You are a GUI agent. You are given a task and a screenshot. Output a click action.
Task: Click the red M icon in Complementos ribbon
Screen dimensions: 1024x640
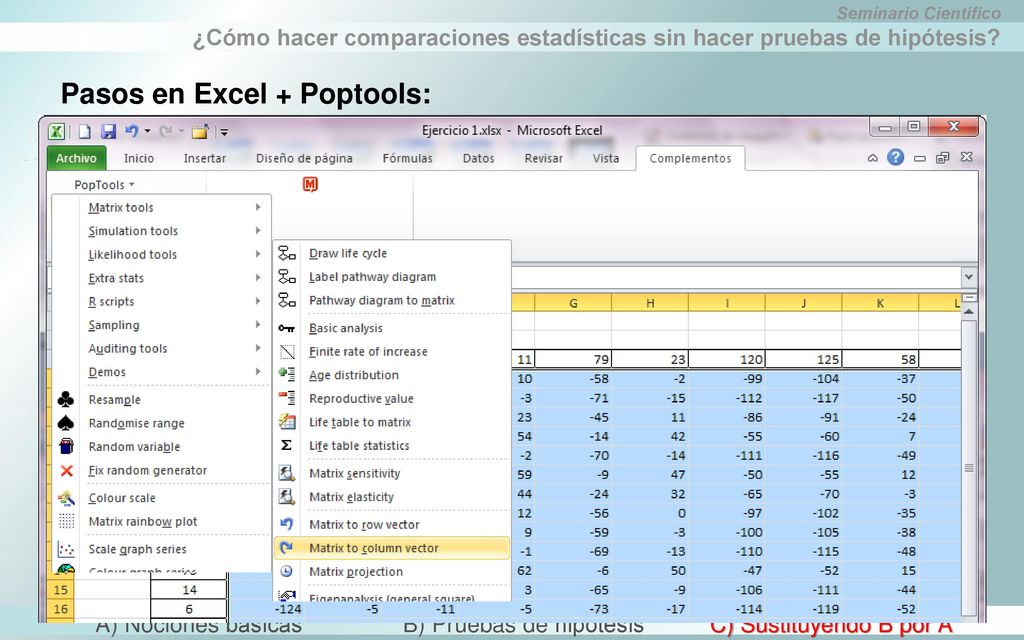pyautogui.click(x=310, y=185)
